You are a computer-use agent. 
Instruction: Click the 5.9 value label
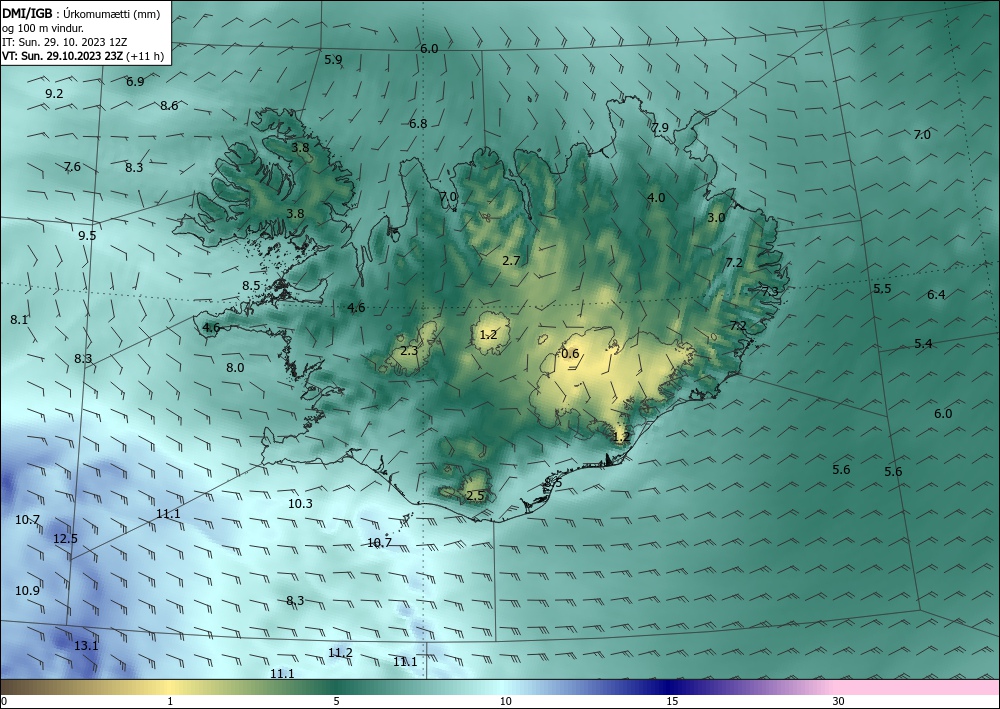pos(333,60)
